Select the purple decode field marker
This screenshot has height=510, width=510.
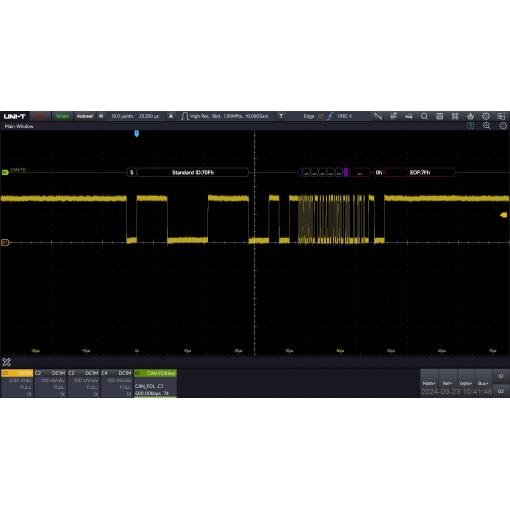346,172
